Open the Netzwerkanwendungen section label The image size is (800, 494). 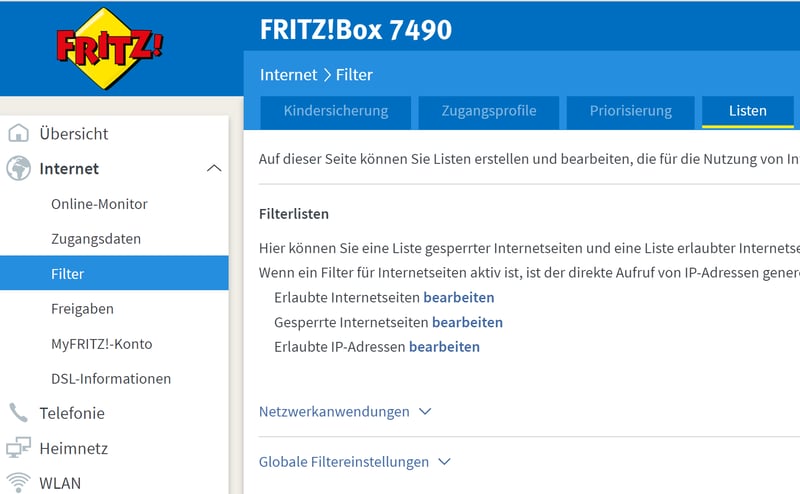[334, 411]
